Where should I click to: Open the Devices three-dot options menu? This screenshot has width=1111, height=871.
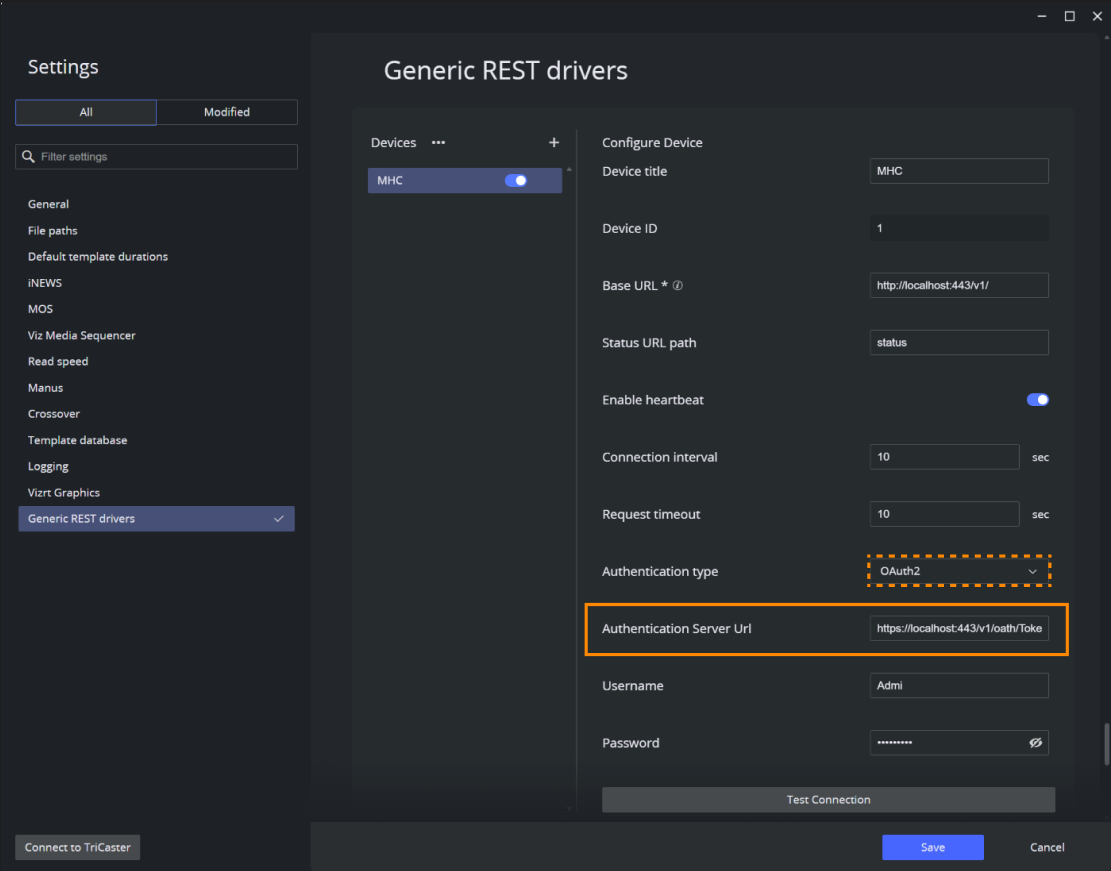pos(438,143)
